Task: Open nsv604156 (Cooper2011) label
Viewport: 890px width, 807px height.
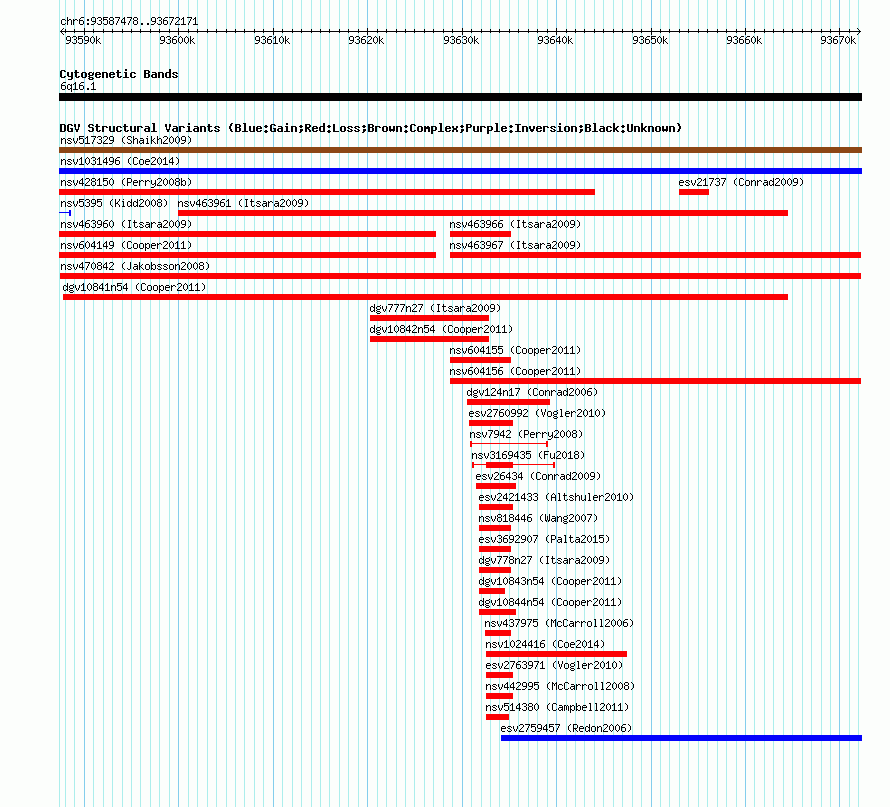Action: pyautogui.click(x=515, y=371)
